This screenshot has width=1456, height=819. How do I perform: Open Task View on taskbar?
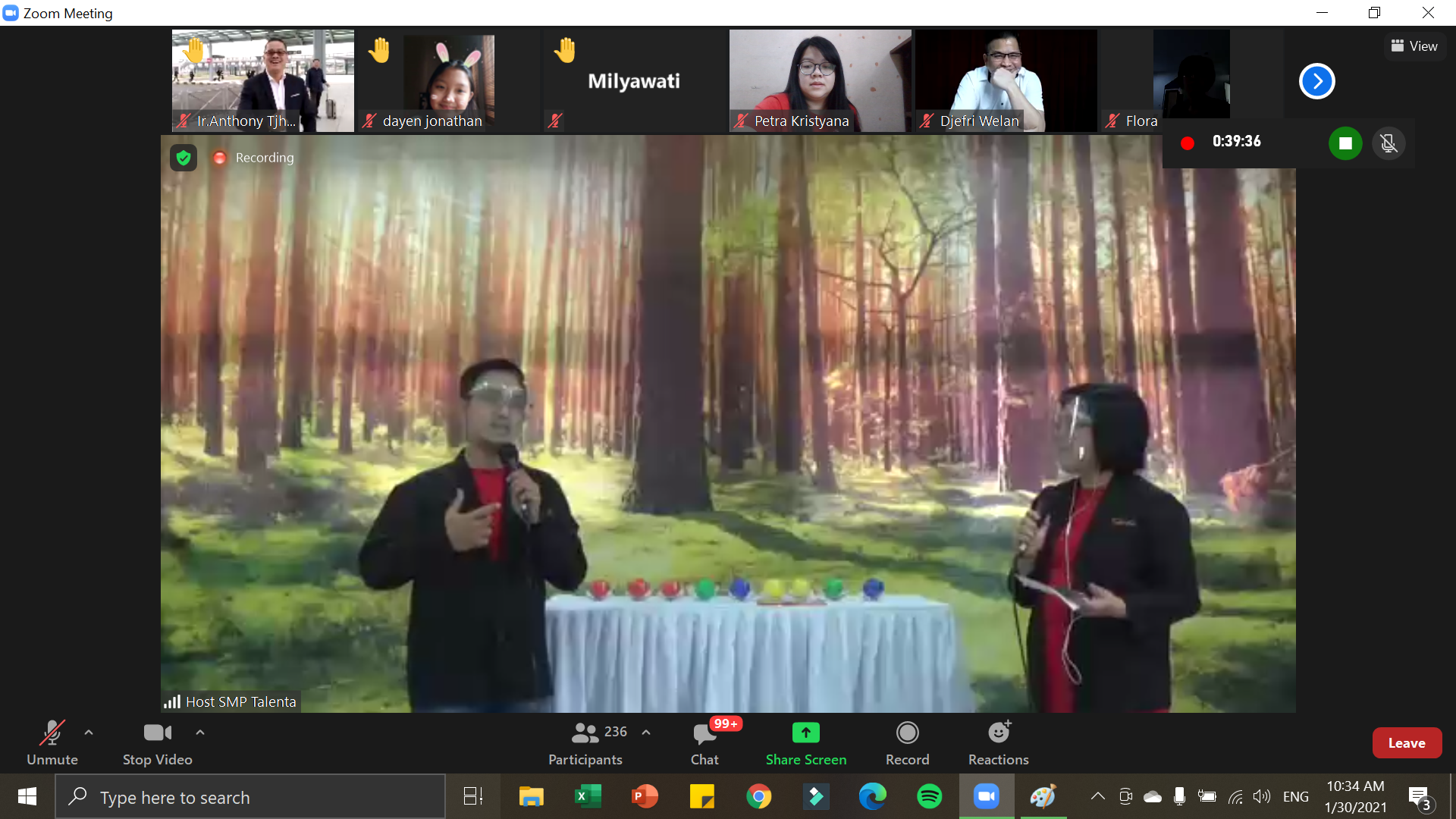coord(473,796)
